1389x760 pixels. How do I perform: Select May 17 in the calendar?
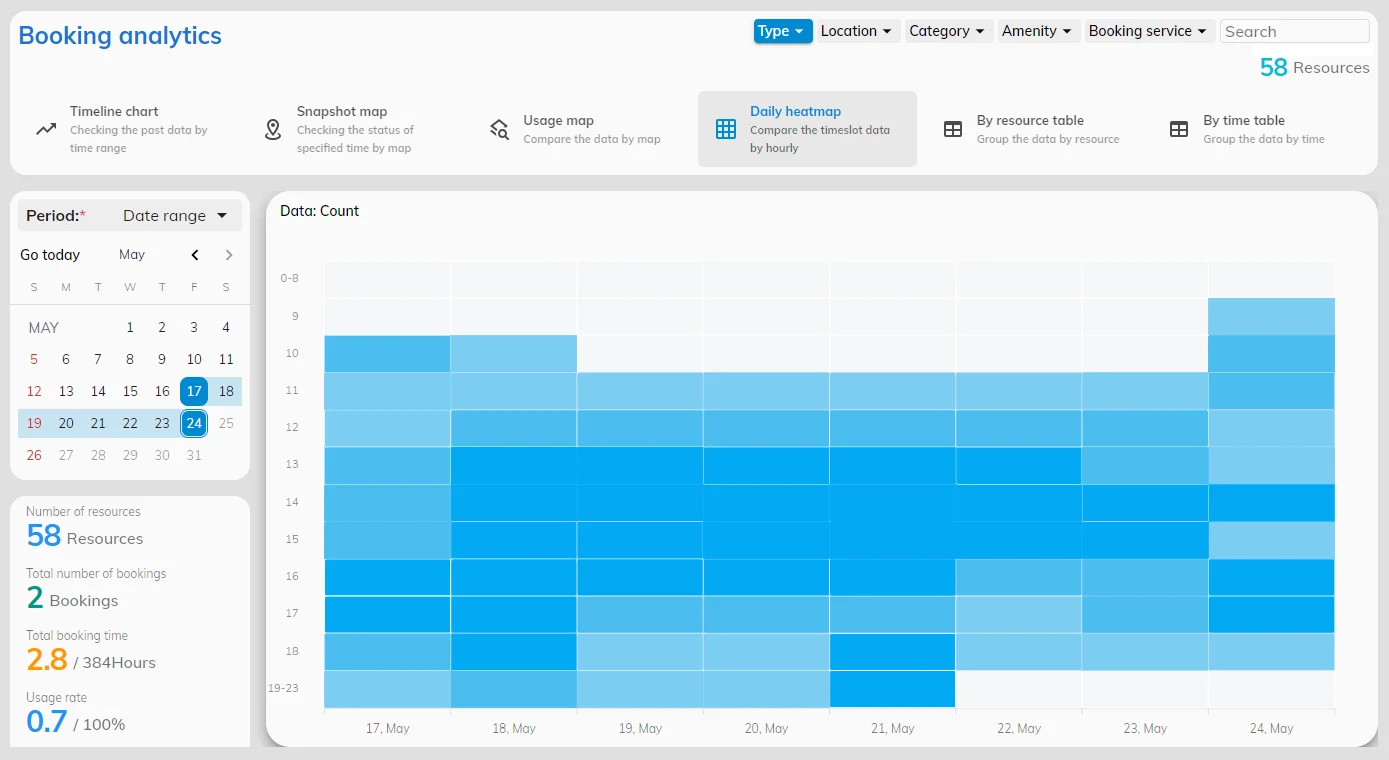tap(194, 391)
